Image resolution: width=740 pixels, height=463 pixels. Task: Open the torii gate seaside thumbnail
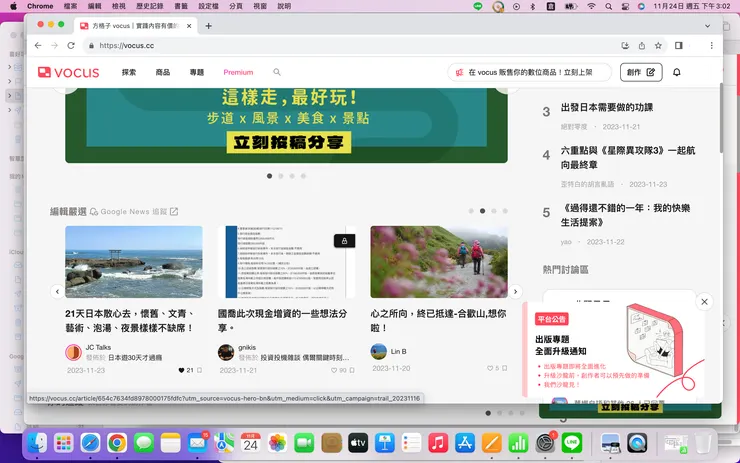point(134,262)
